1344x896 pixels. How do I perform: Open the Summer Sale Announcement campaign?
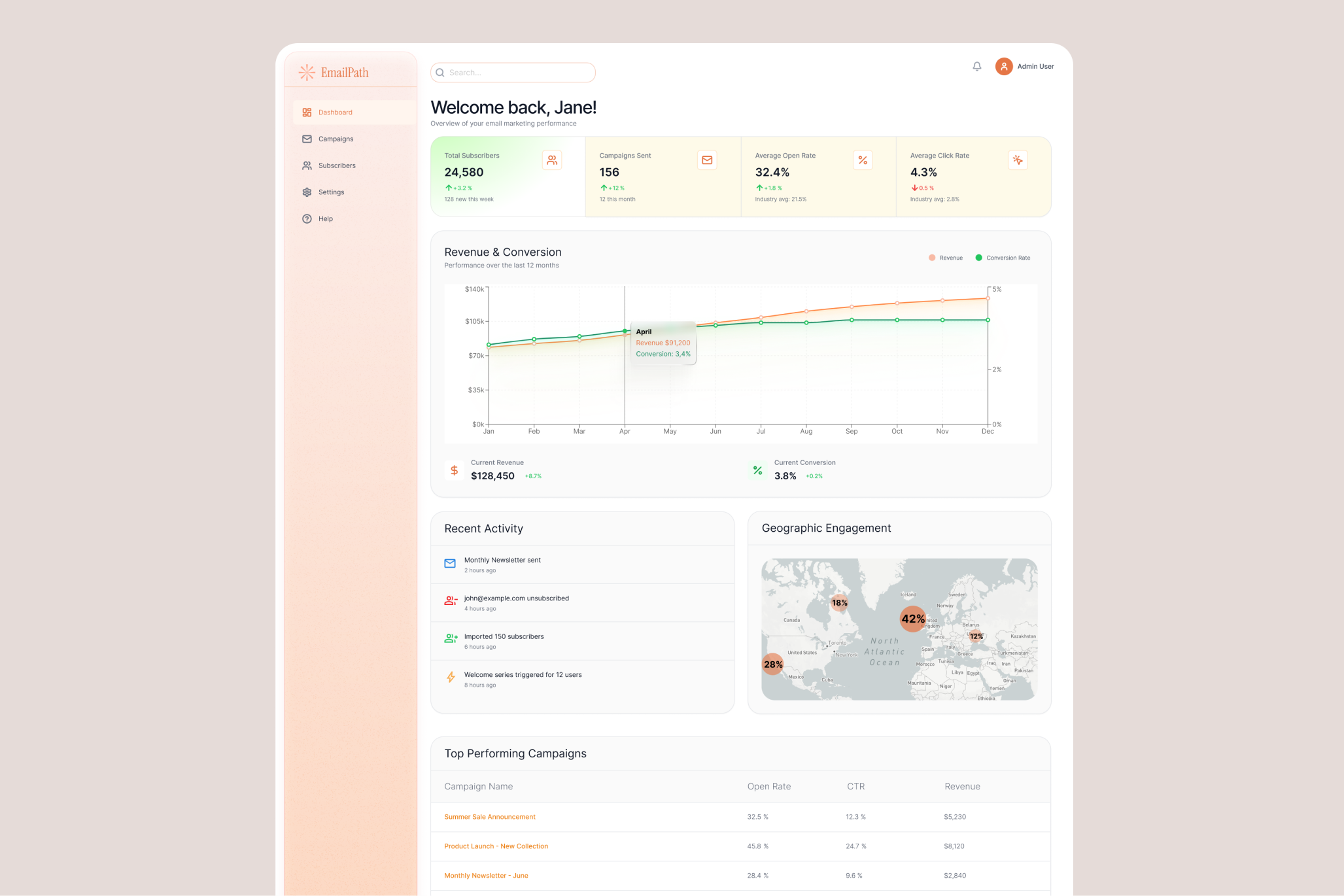[489, 817]
